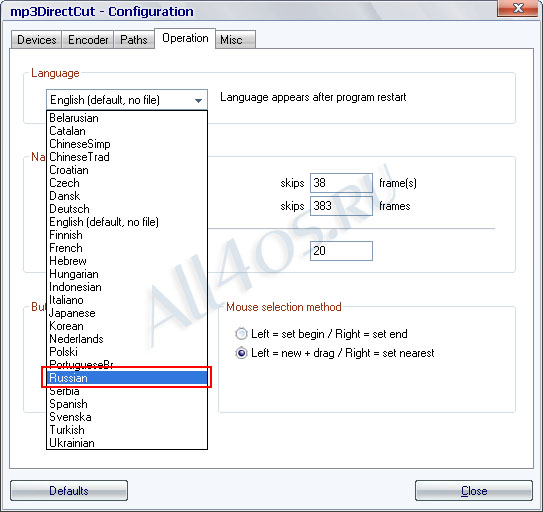Select Turkish language option
Screen dimensions: 543x512
pyautogui.click(x=127, y=430)
